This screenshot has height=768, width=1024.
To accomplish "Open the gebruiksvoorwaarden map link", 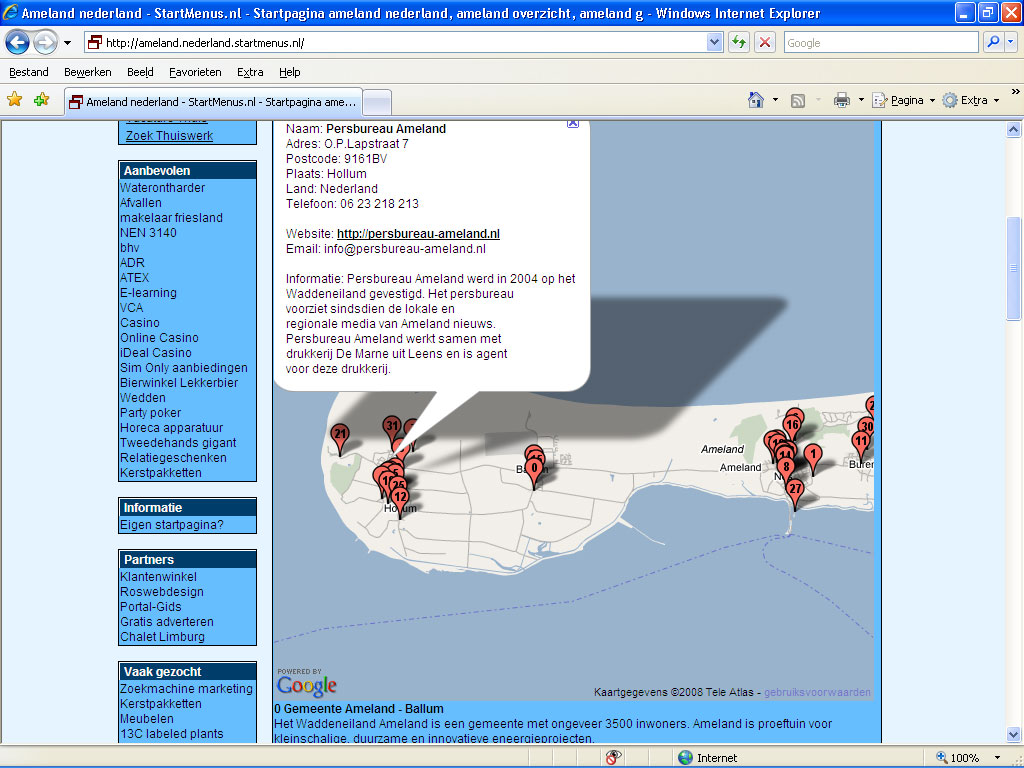I will coord(817,692).
